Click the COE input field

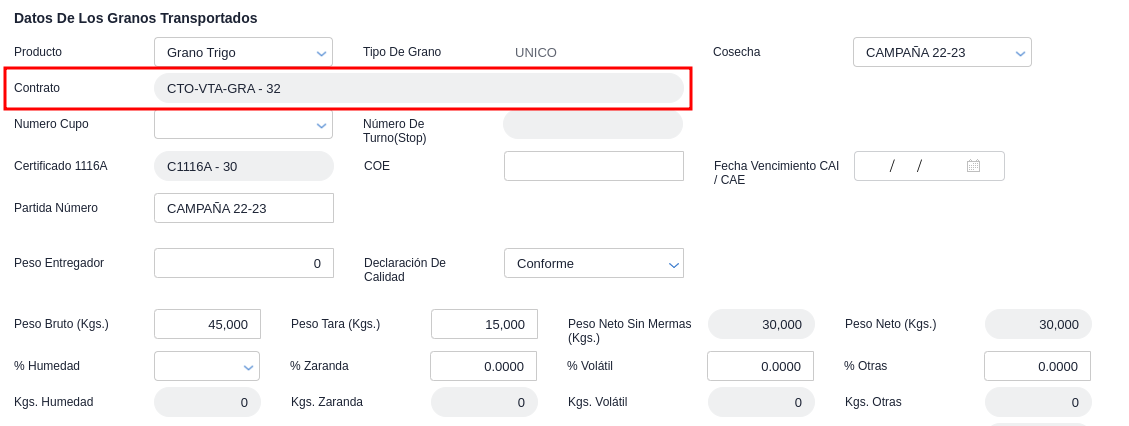593,166
